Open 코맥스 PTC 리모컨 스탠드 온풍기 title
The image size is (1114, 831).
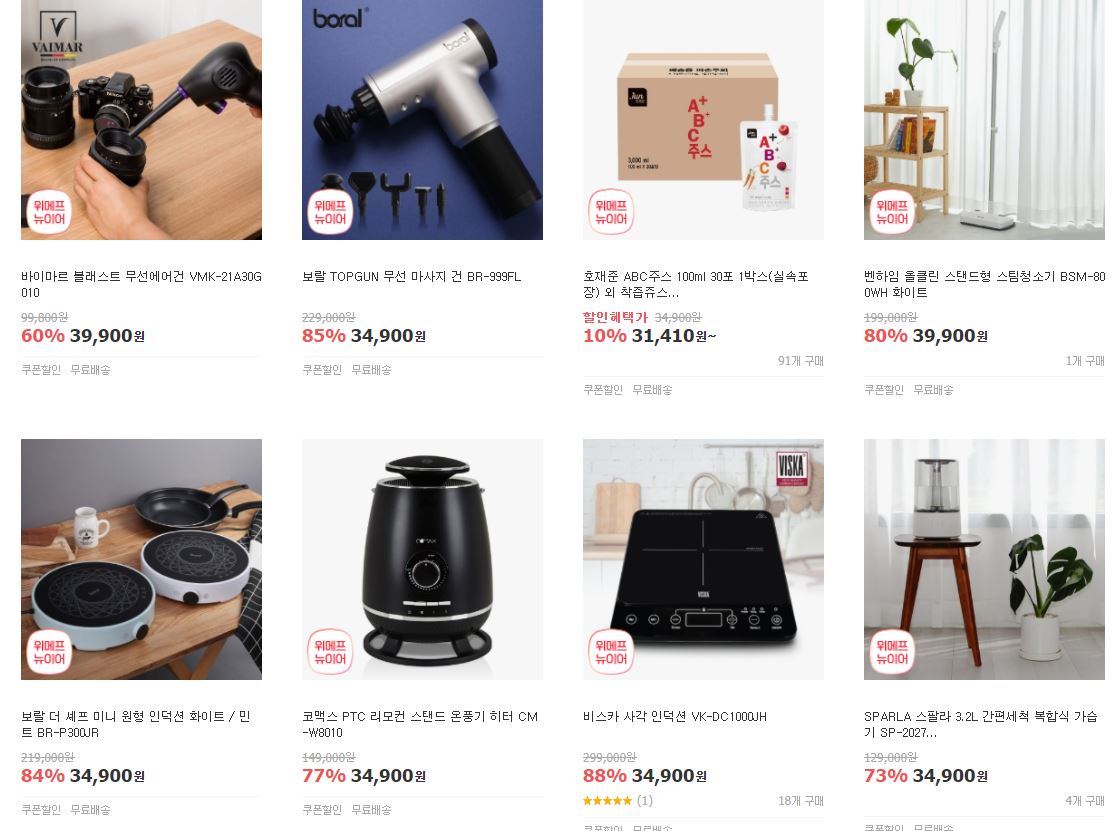pos(420,724)
